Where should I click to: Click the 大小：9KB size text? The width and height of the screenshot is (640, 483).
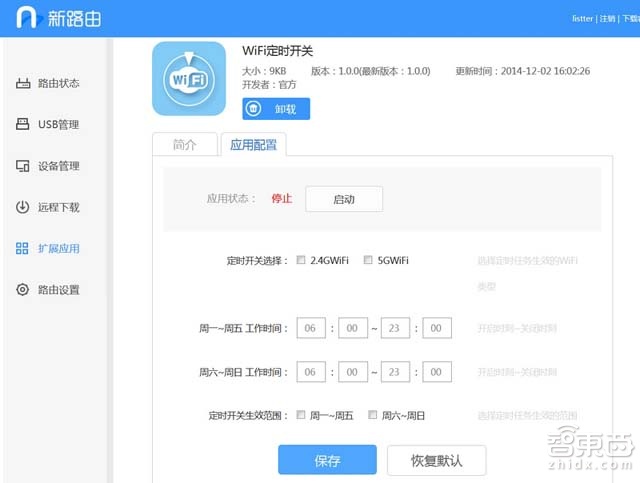pos(264,71)
